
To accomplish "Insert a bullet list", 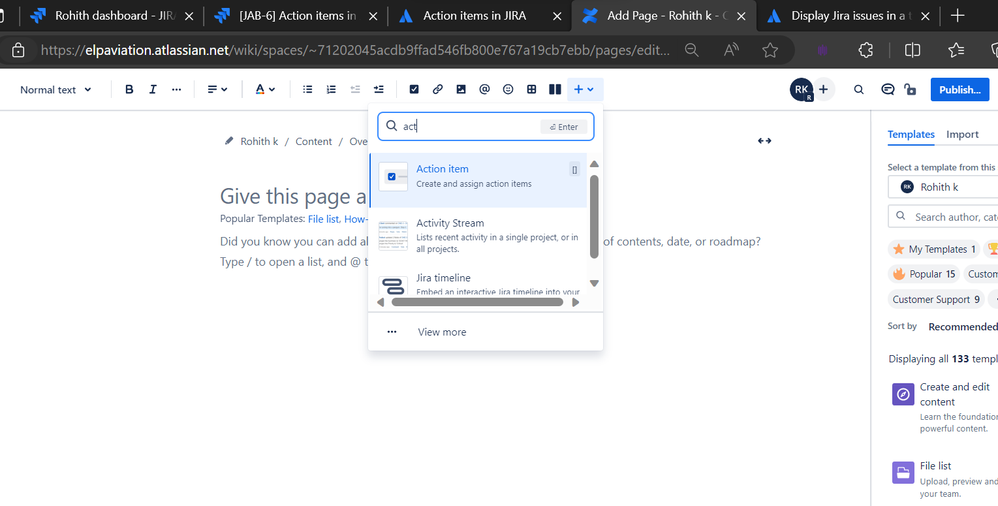I will pos(307,90).
